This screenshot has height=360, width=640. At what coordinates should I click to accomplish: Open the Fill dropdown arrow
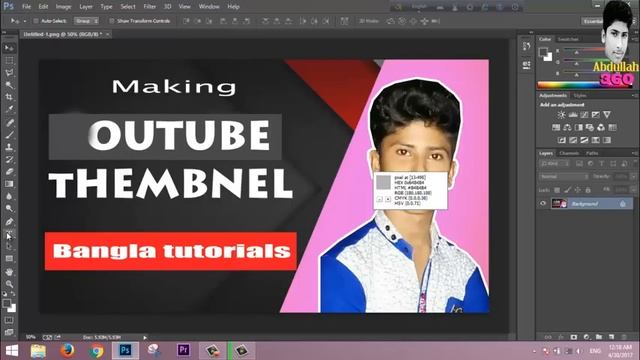(633, 190)
